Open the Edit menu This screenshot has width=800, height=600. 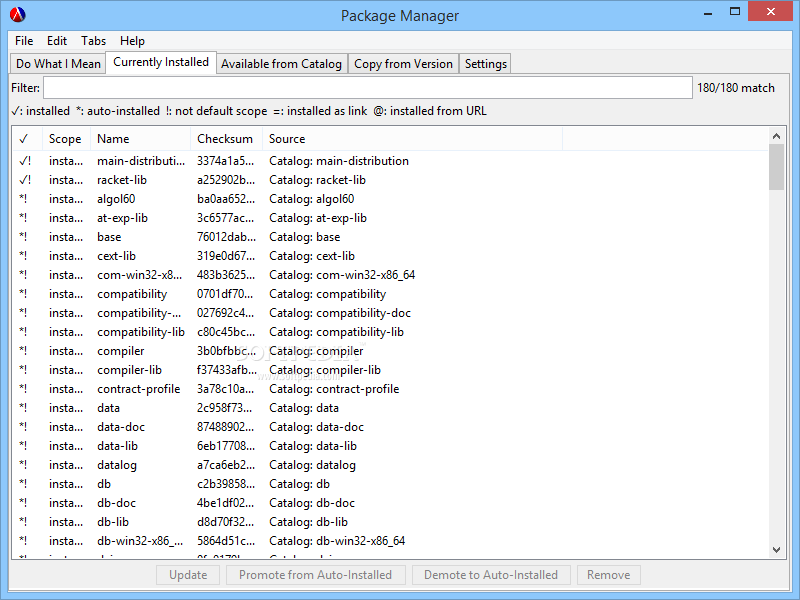(x=57, y=41)
